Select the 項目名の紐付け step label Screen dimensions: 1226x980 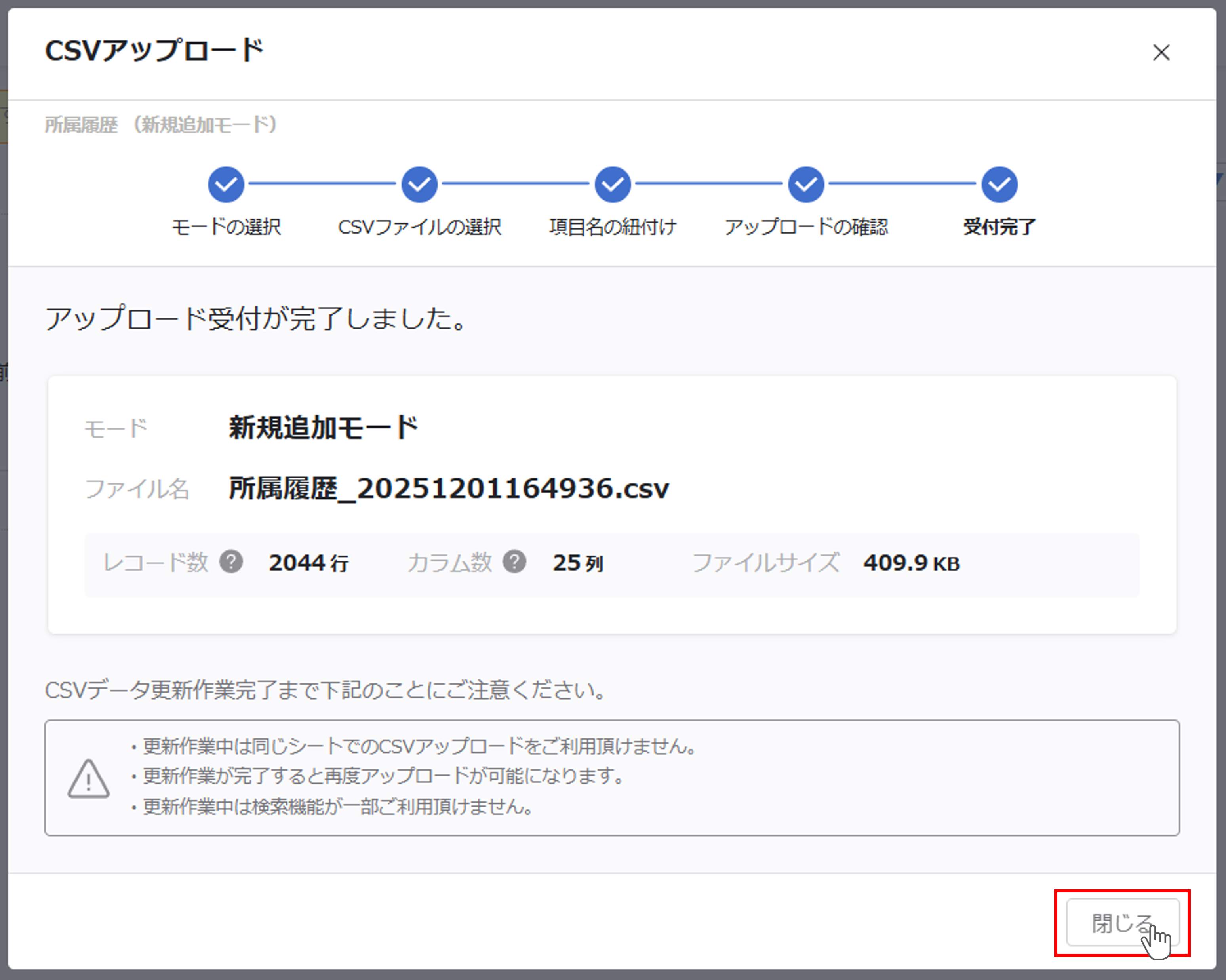point(613,227)
